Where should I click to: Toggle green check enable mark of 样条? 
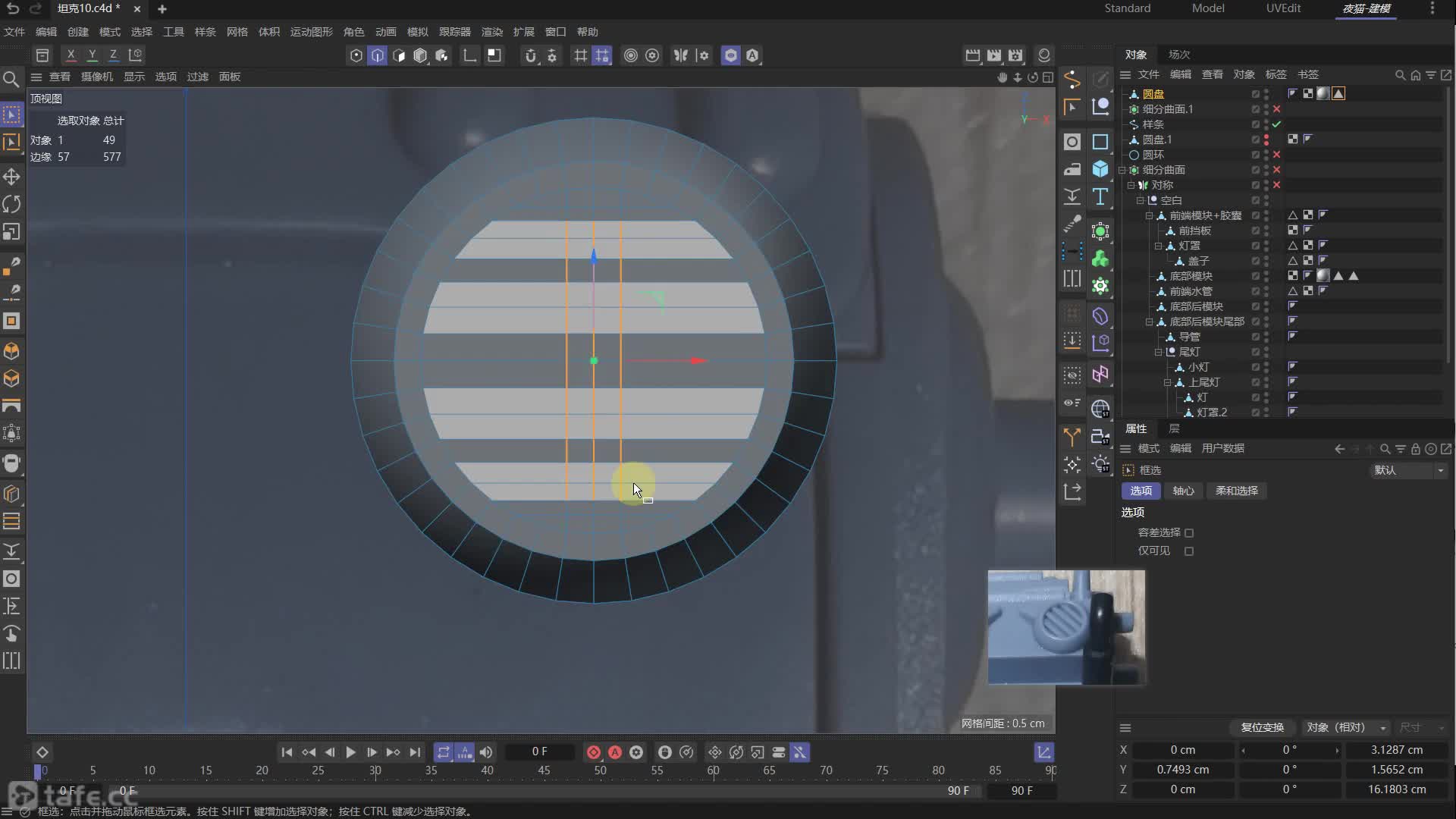point(1277,124)
